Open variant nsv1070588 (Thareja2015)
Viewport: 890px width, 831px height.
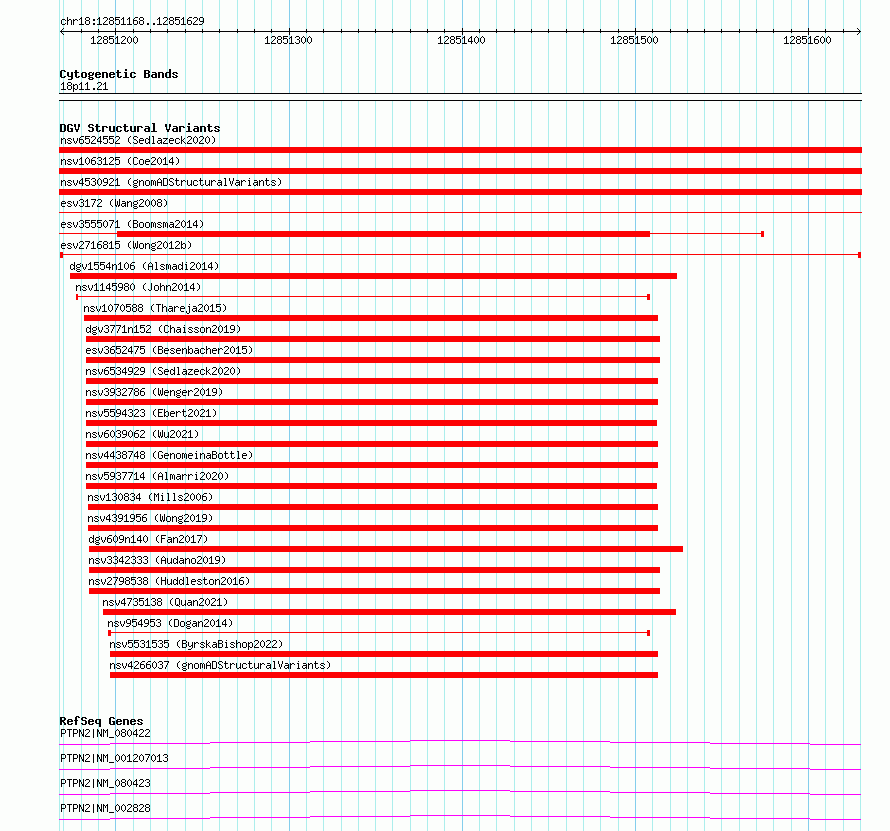[155, 308]
